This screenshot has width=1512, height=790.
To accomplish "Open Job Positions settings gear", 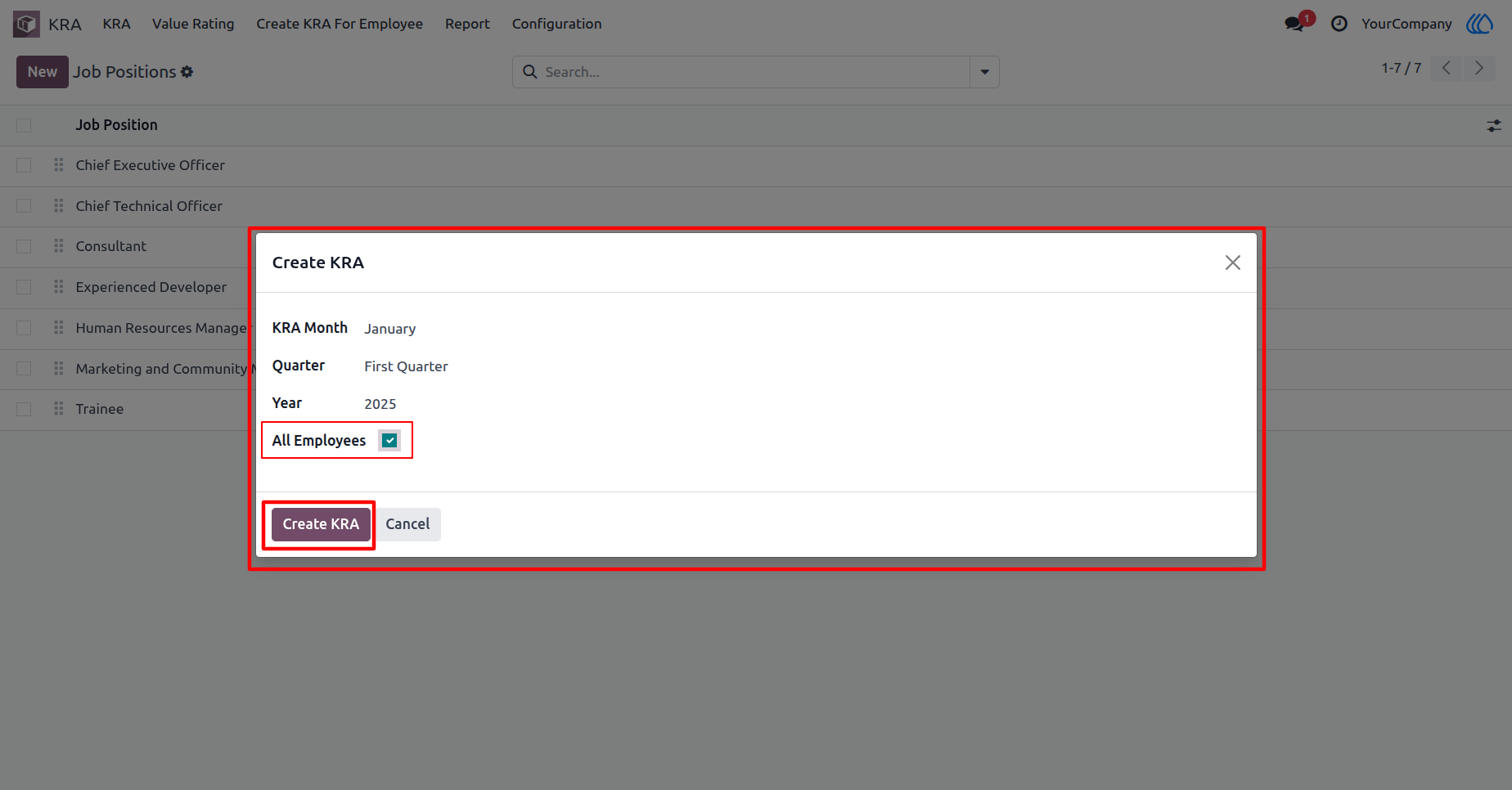I will (187, 72).
